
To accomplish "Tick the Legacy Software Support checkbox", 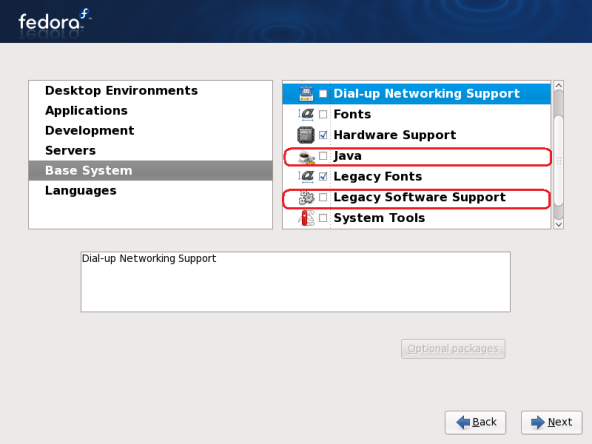I will [323, 197].
